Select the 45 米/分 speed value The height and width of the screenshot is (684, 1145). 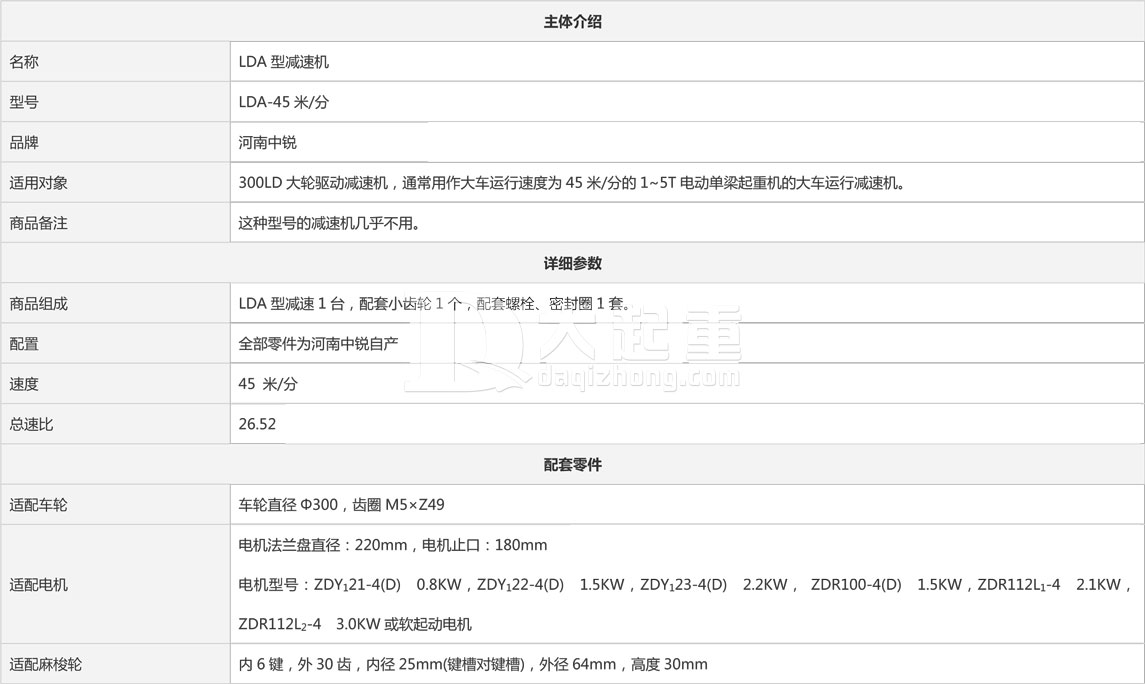(x=268, y=384)
